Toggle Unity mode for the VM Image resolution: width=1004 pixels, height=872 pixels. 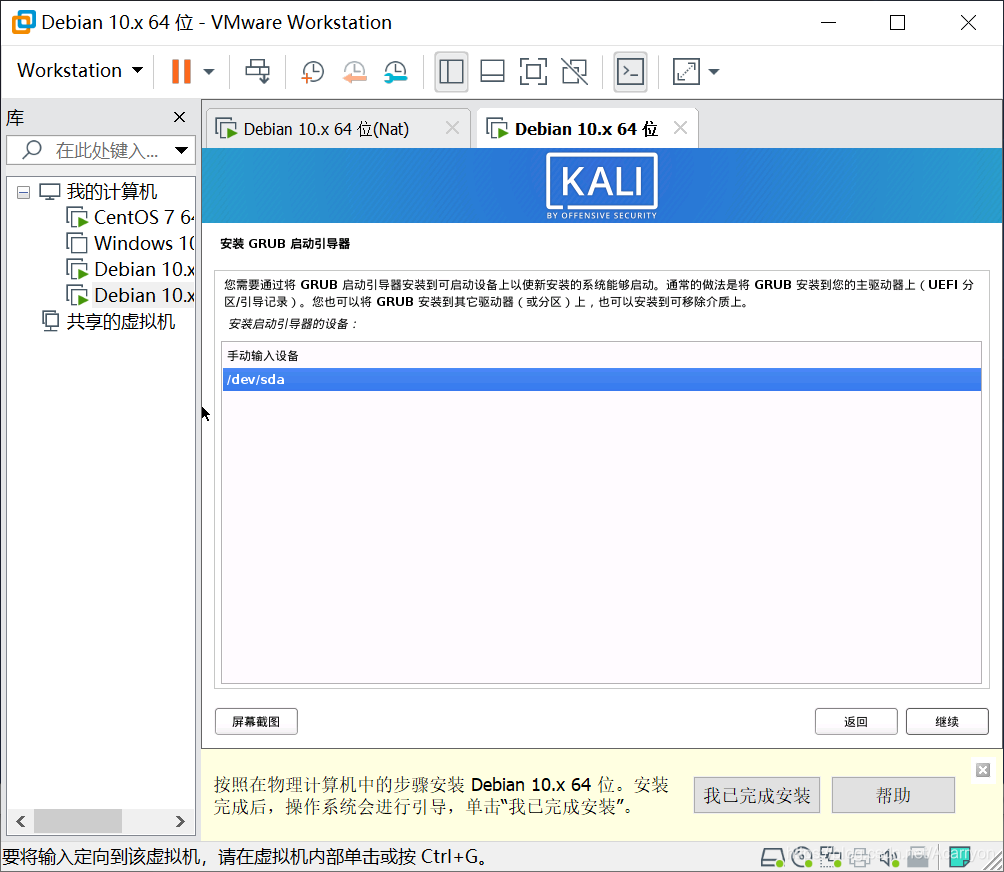[574, 71]
